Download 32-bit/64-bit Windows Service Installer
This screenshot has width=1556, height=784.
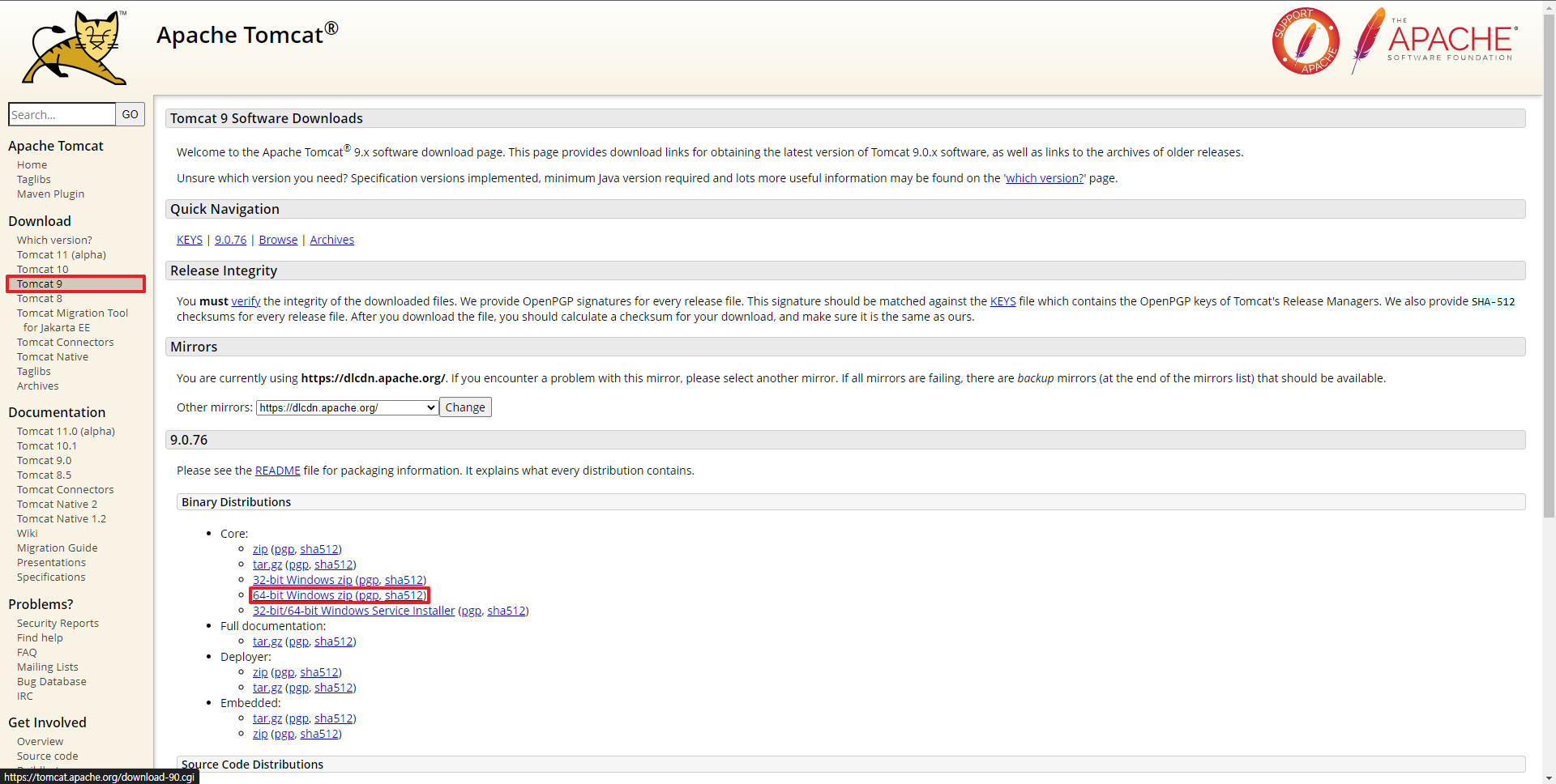353,611
